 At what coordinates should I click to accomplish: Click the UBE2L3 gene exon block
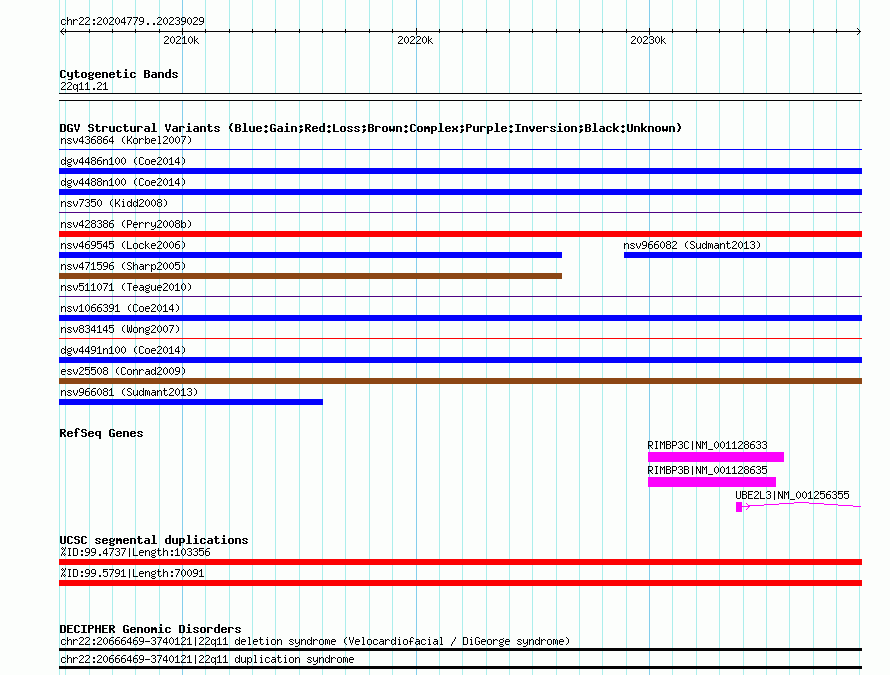pyautogui.click(x=739, y=507)
